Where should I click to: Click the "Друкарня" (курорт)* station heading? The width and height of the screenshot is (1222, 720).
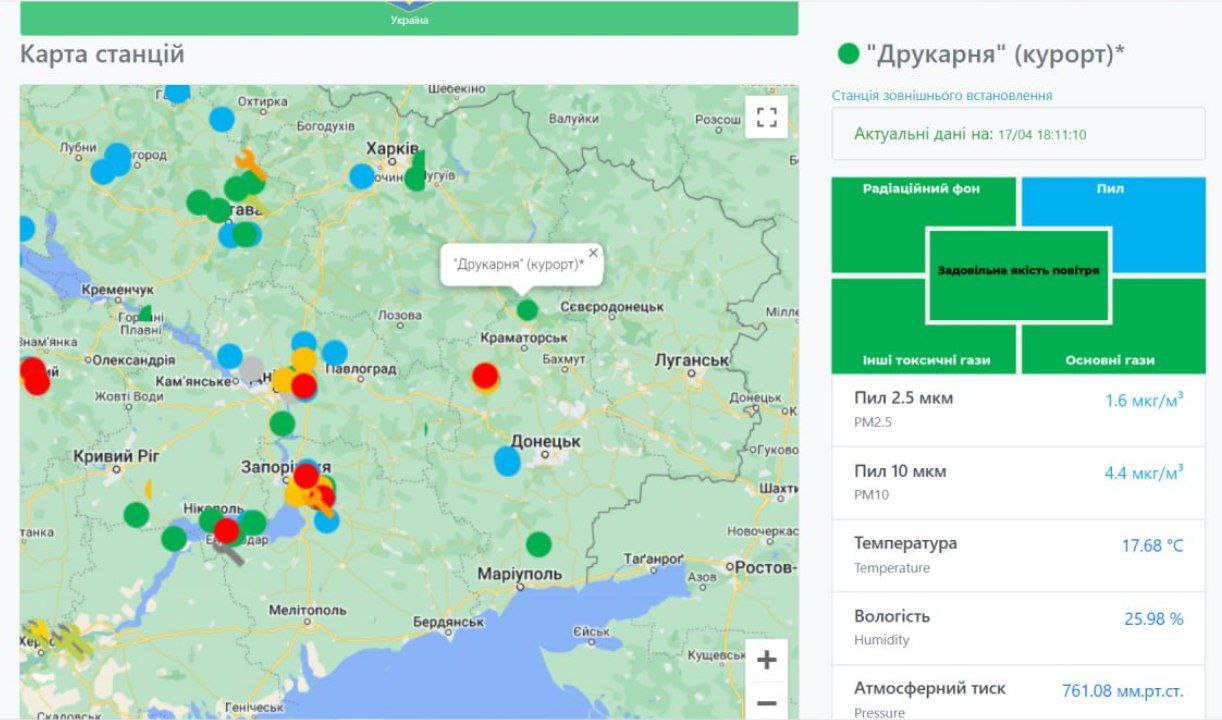(996, 54)
